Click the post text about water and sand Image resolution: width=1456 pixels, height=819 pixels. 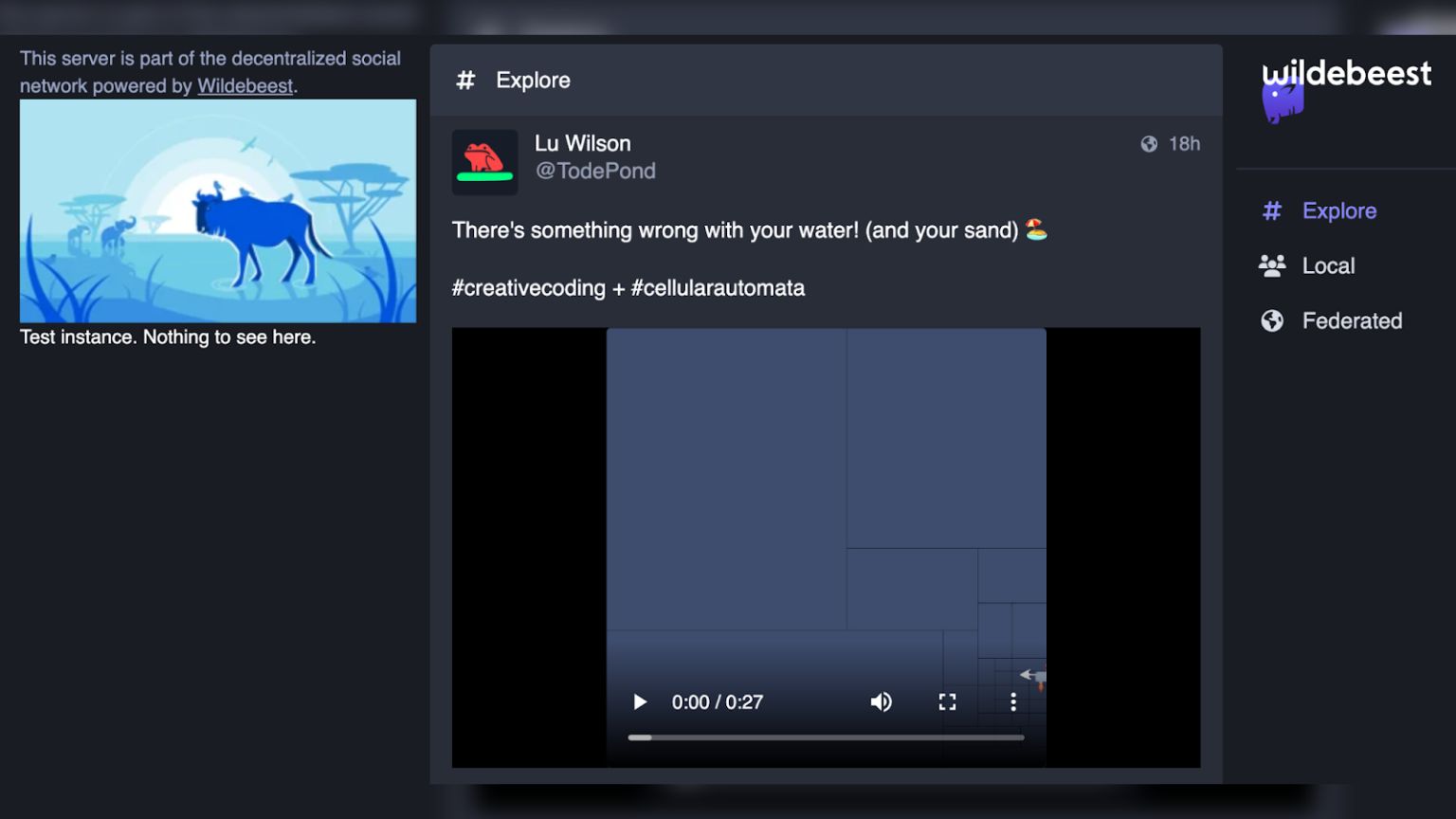pos(749,230)
